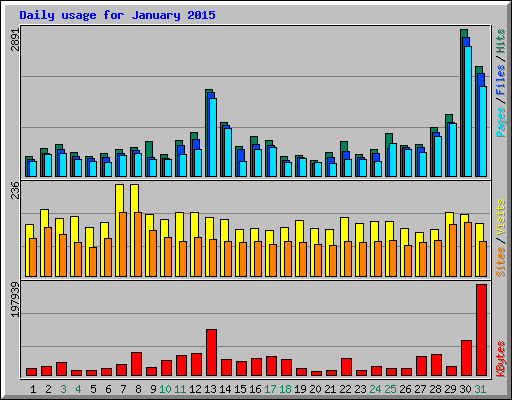Click the yellow 'Visits' legend label
This screenshot has width=512, height=400.
click(x=501, y=217)
